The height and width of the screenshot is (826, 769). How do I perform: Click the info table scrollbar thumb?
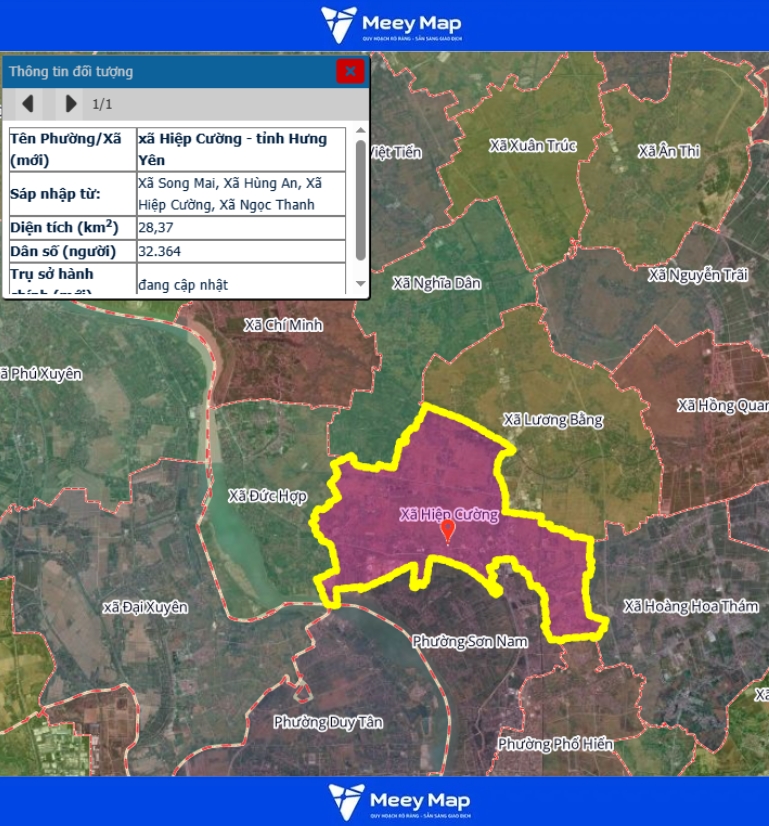pos(360,200)
